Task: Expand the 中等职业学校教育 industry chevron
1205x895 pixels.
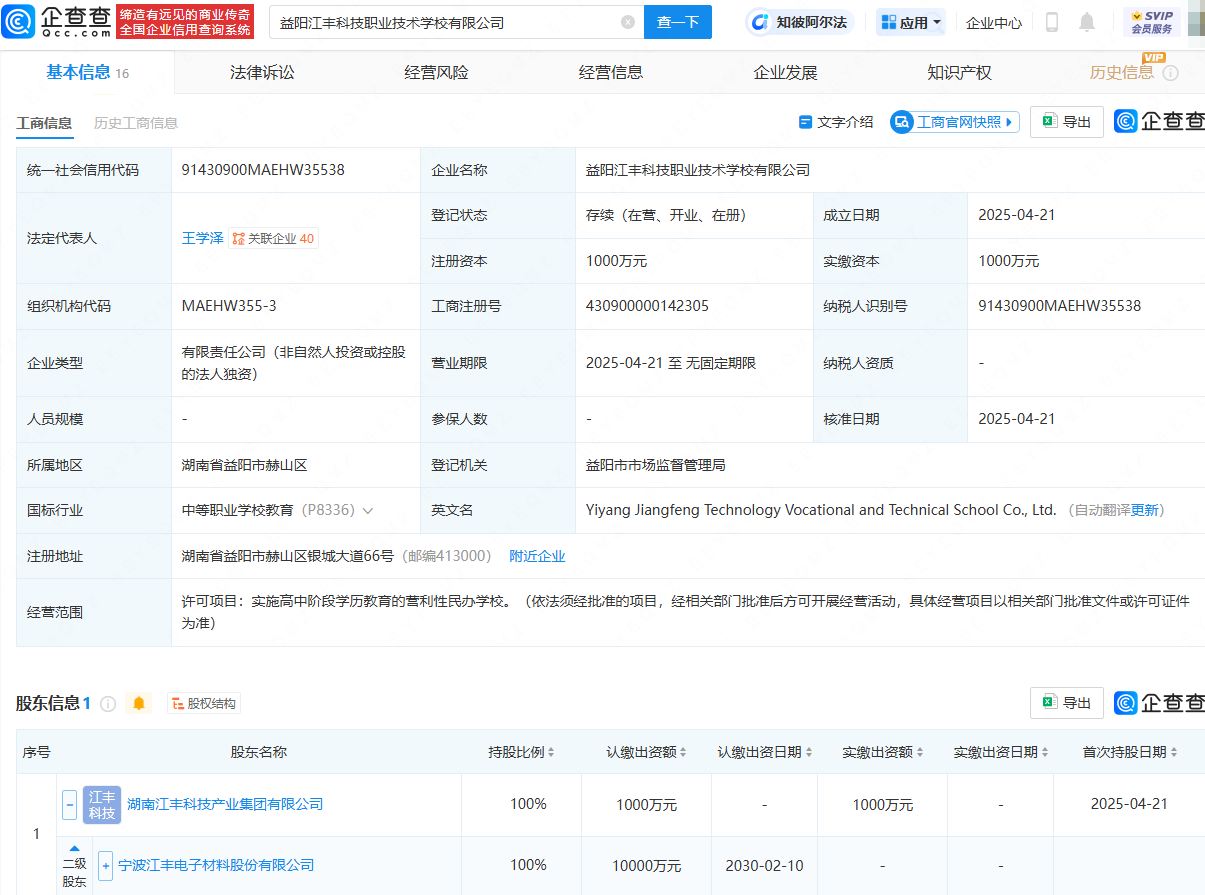Action: click(x=368, y=510)
